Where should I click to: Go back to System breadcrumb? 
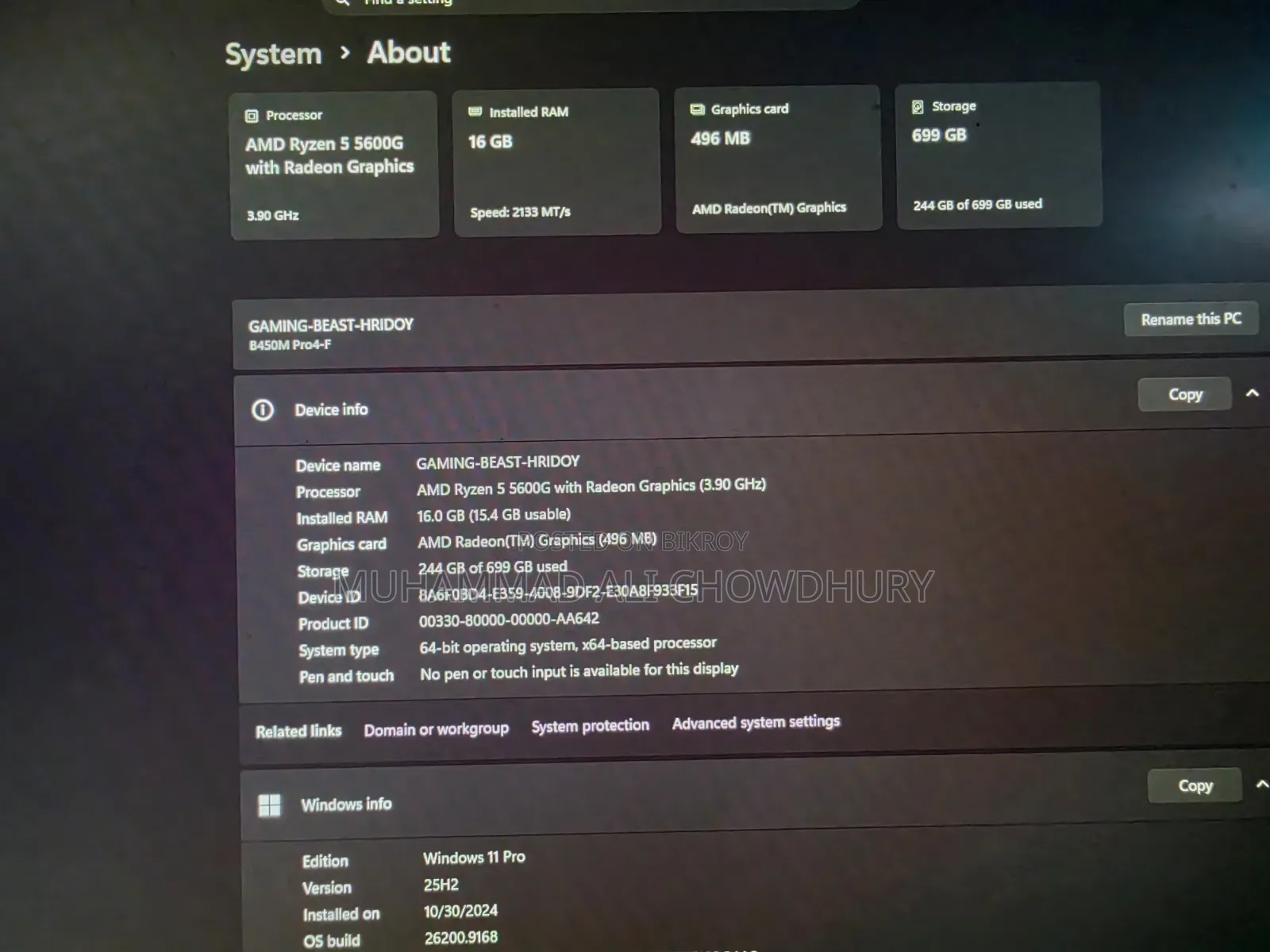[273, 54]
